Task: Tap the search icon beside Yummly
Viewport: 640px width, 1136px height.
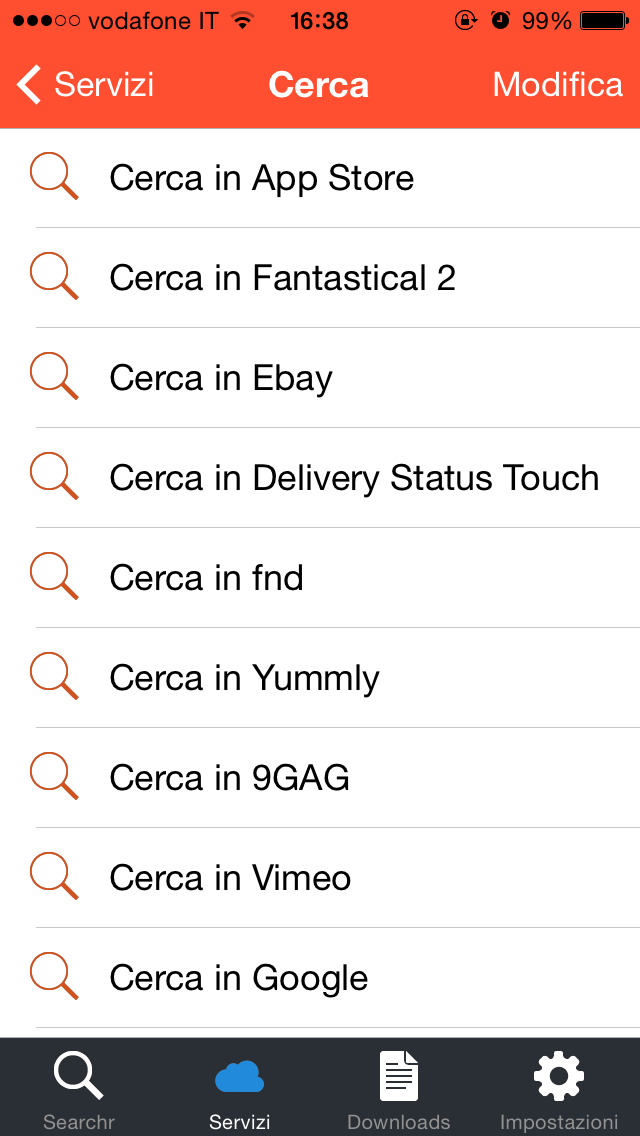Action: [x=54, y=677]
